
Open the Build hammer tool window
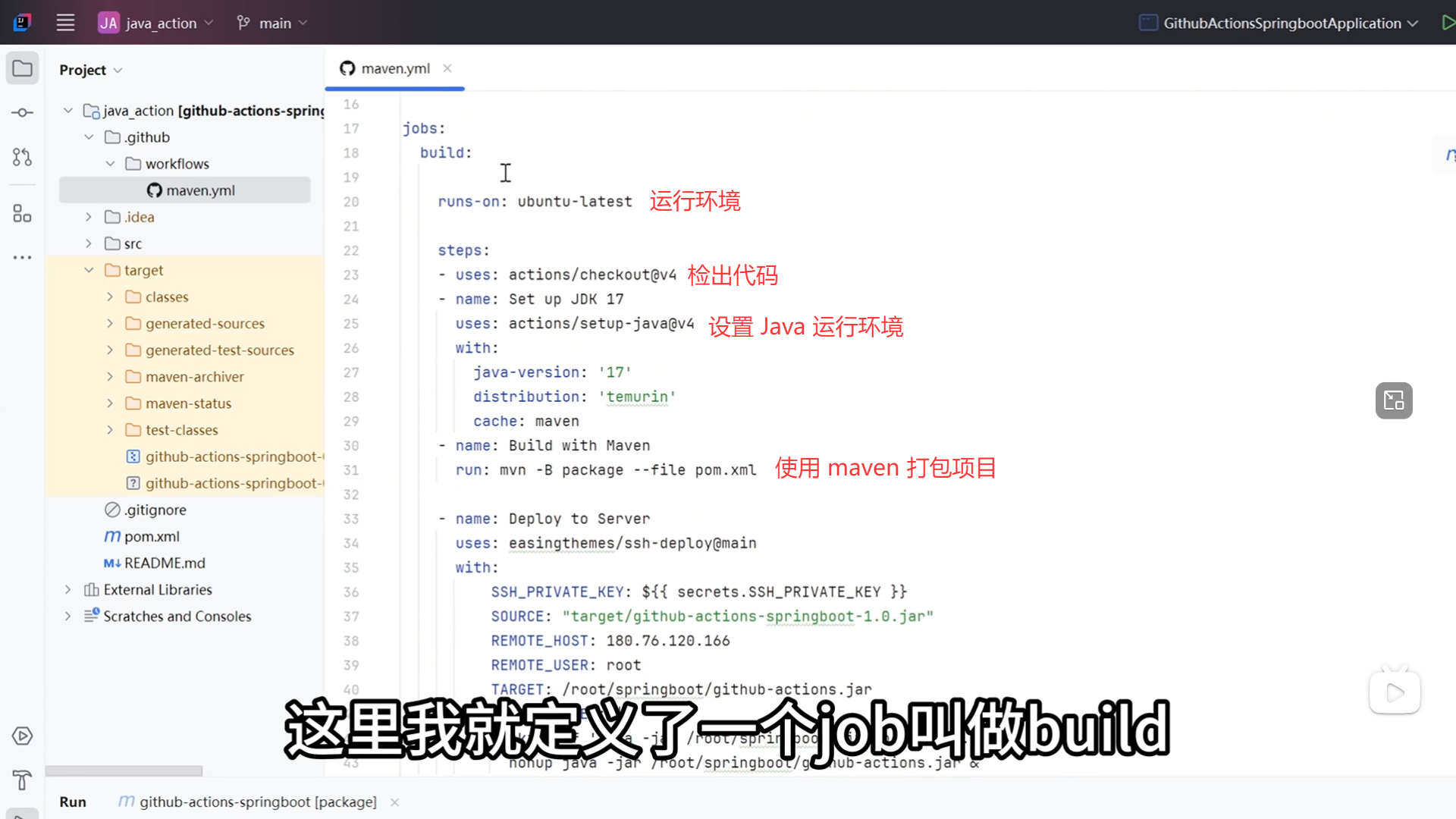22,780
